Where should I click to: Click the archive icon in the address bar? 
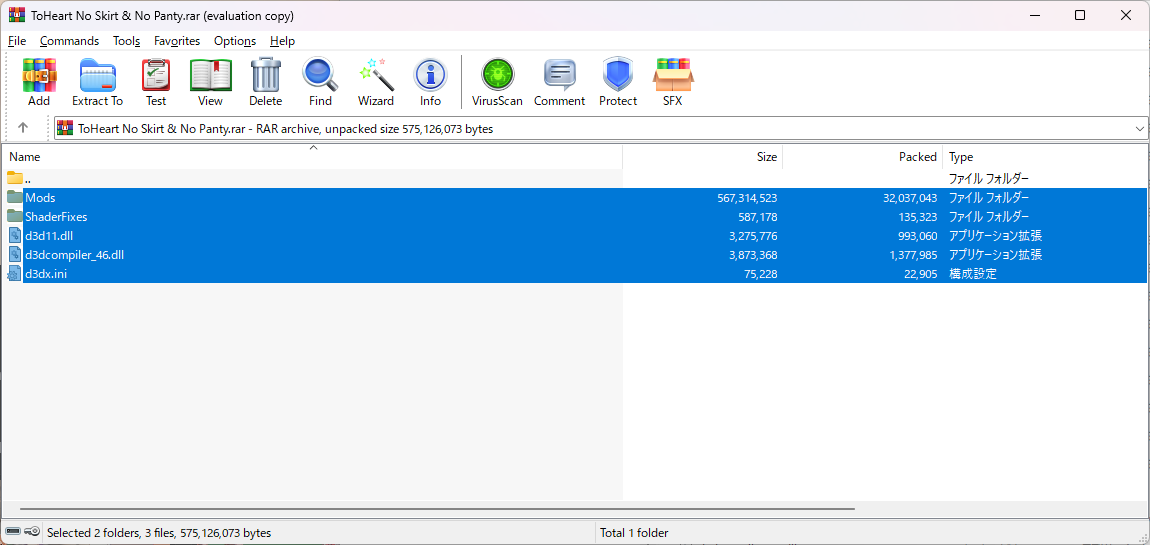(65, 128)
